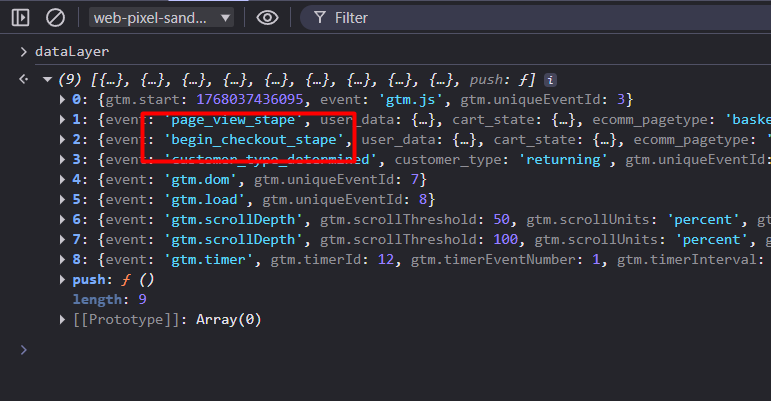Screen dimensions: 771x401
Task: Click the funnel filter icon
Action: pos(319,17)
